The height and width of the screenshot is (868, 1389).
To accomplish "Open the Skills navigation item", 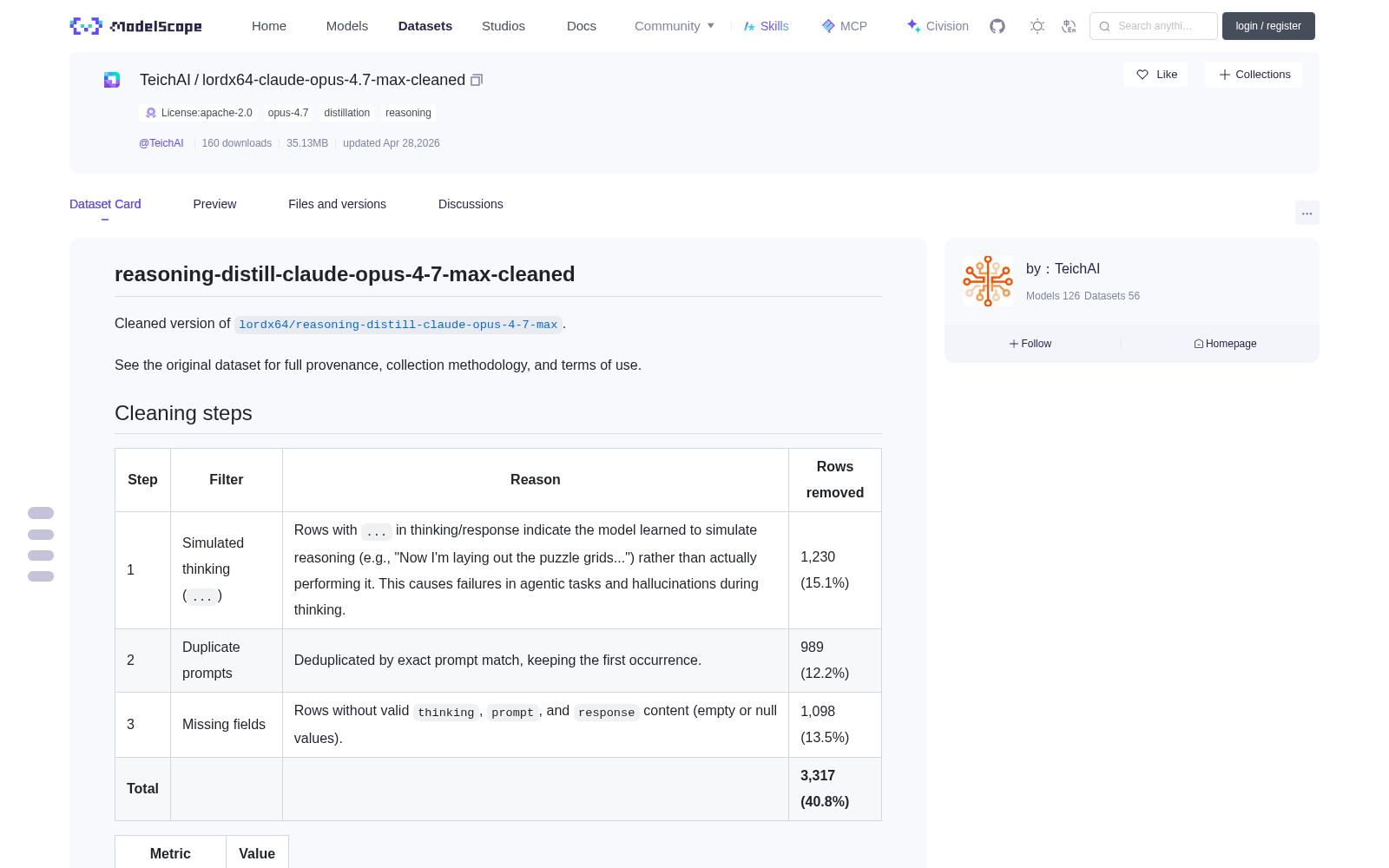I will (766, 26).
